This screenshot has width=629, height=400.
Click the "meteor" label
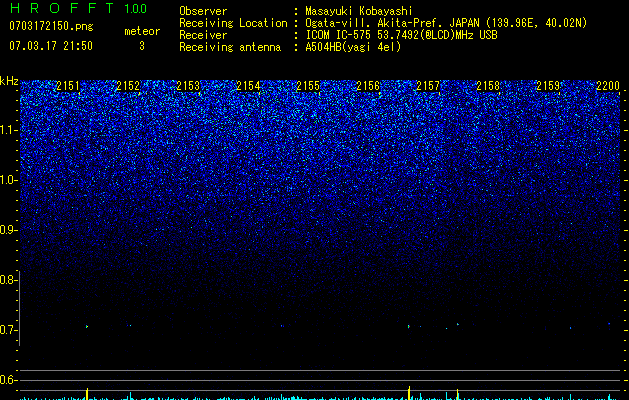(142, 31)
